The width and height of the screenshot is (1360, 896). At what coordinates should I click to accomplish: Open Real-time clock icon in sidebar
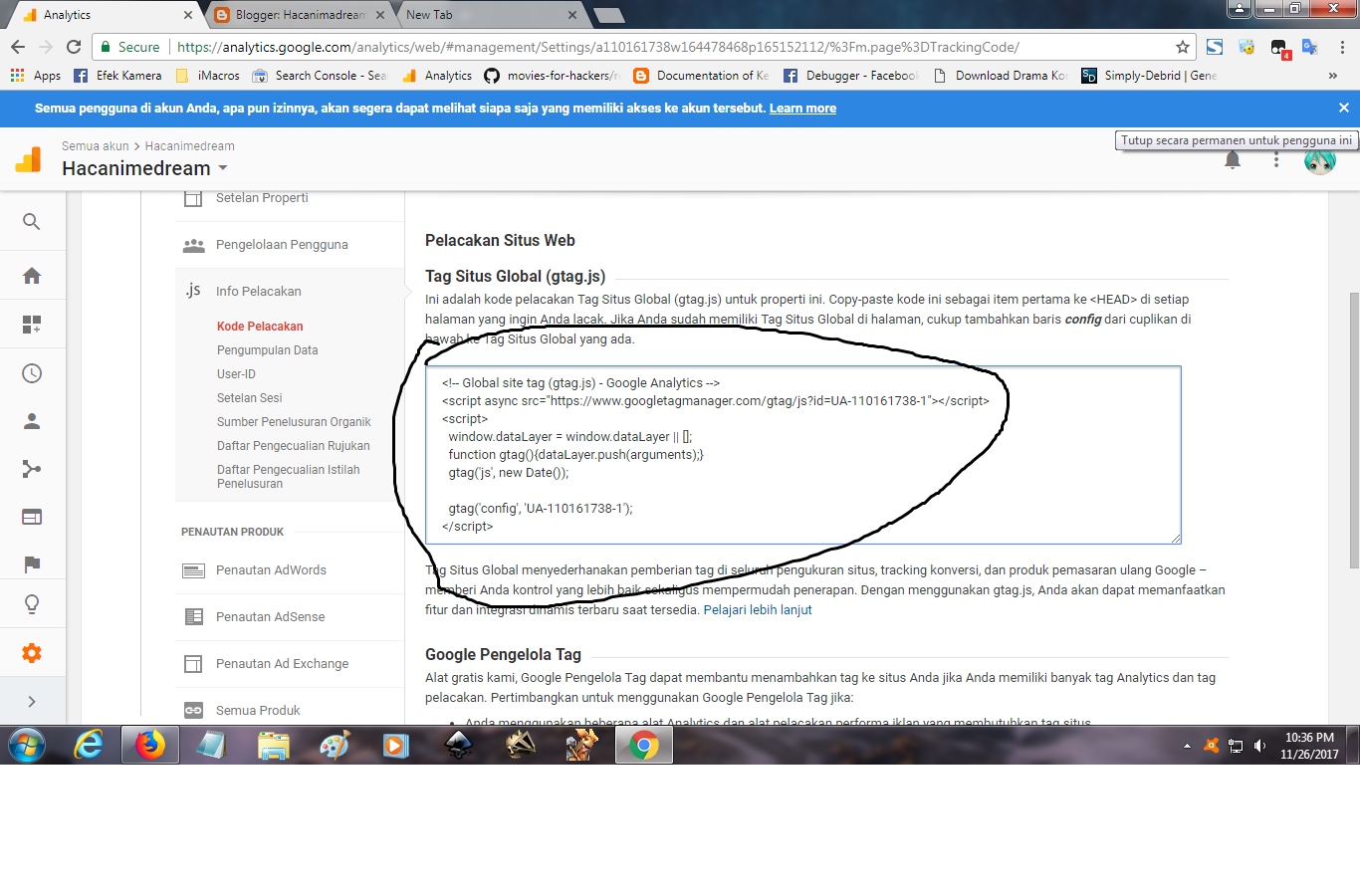[x=32, y=373]
